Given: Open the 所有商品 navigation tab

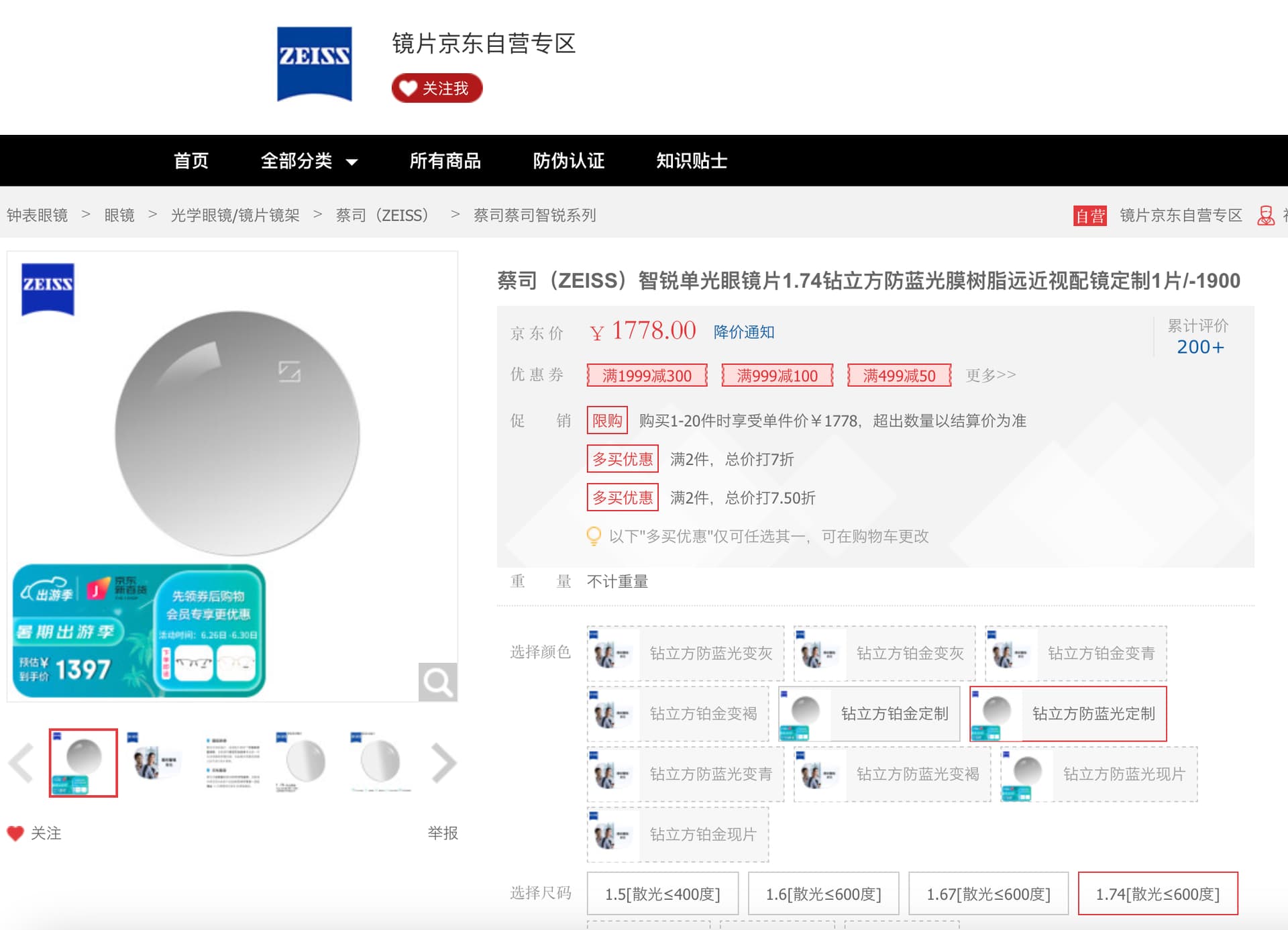Looking at the screenshot, I should (x=445, y=161).
